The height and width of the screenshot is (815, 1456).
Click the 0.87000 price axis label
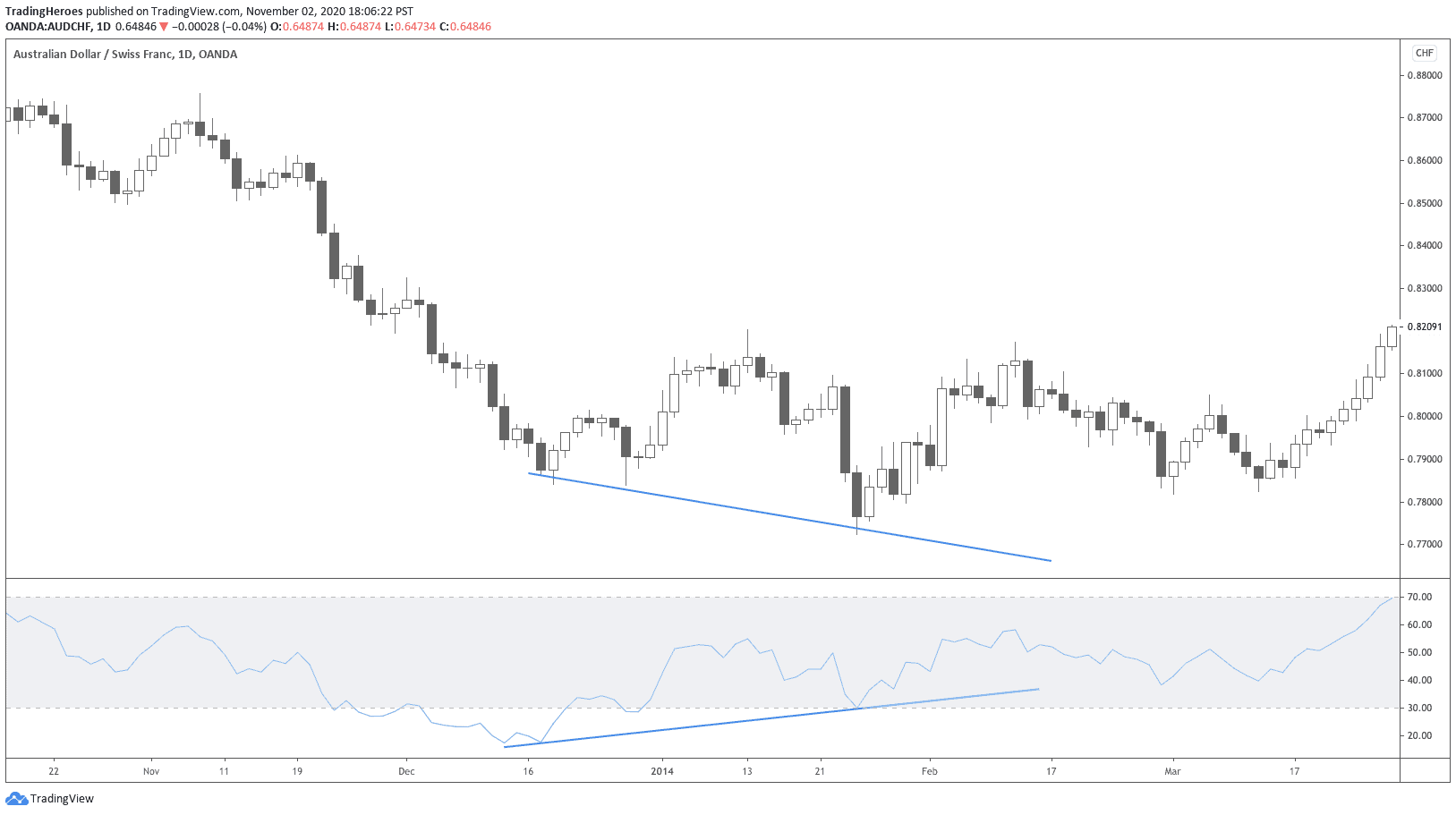[1425, 117]
